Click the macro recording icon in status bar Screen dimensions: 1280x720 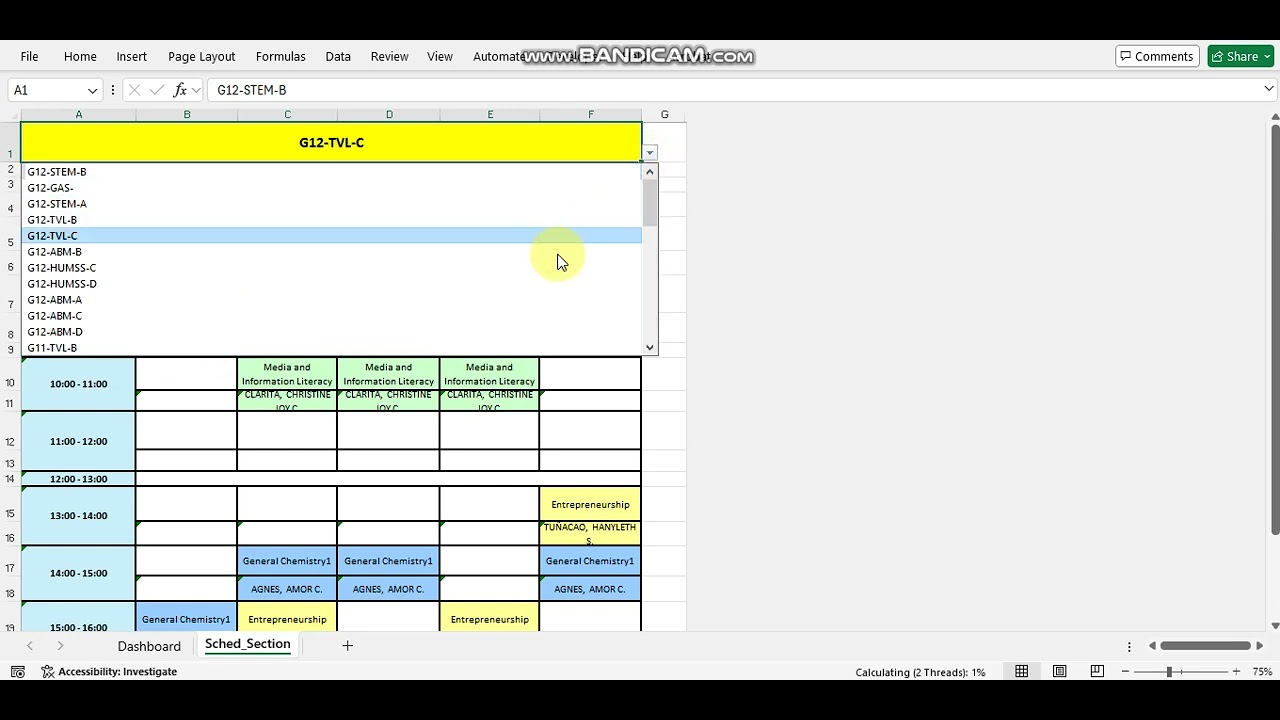(18, 672)
